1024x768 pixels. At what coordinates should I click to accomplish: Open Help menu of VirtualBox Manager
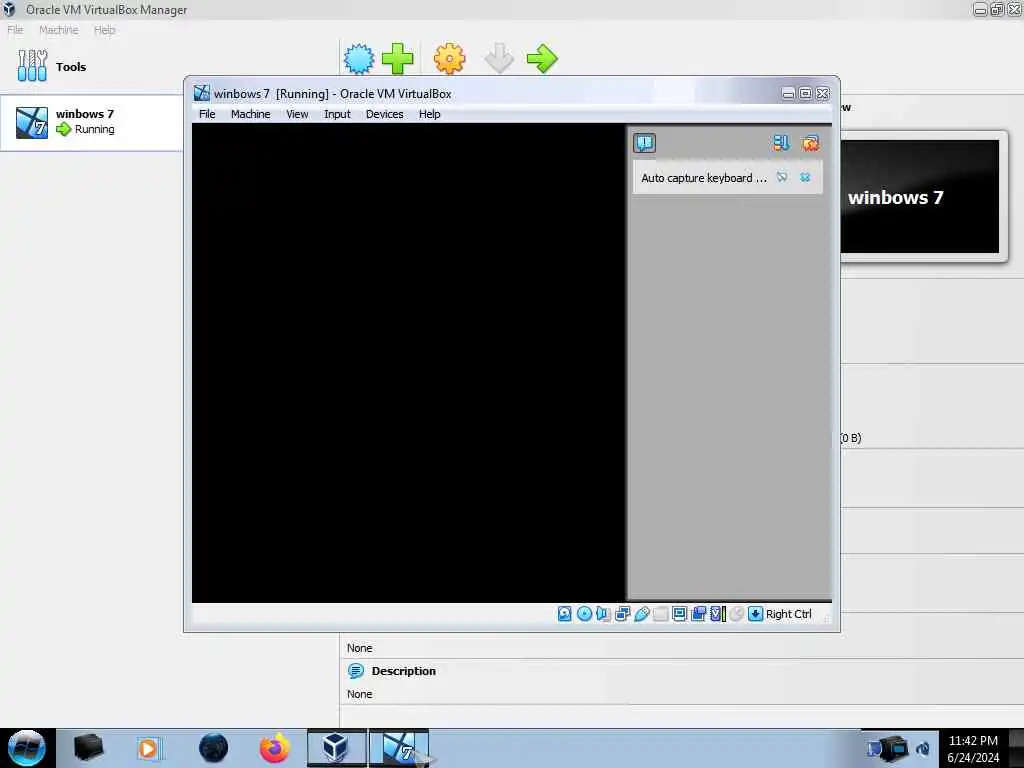coord(104,30)
